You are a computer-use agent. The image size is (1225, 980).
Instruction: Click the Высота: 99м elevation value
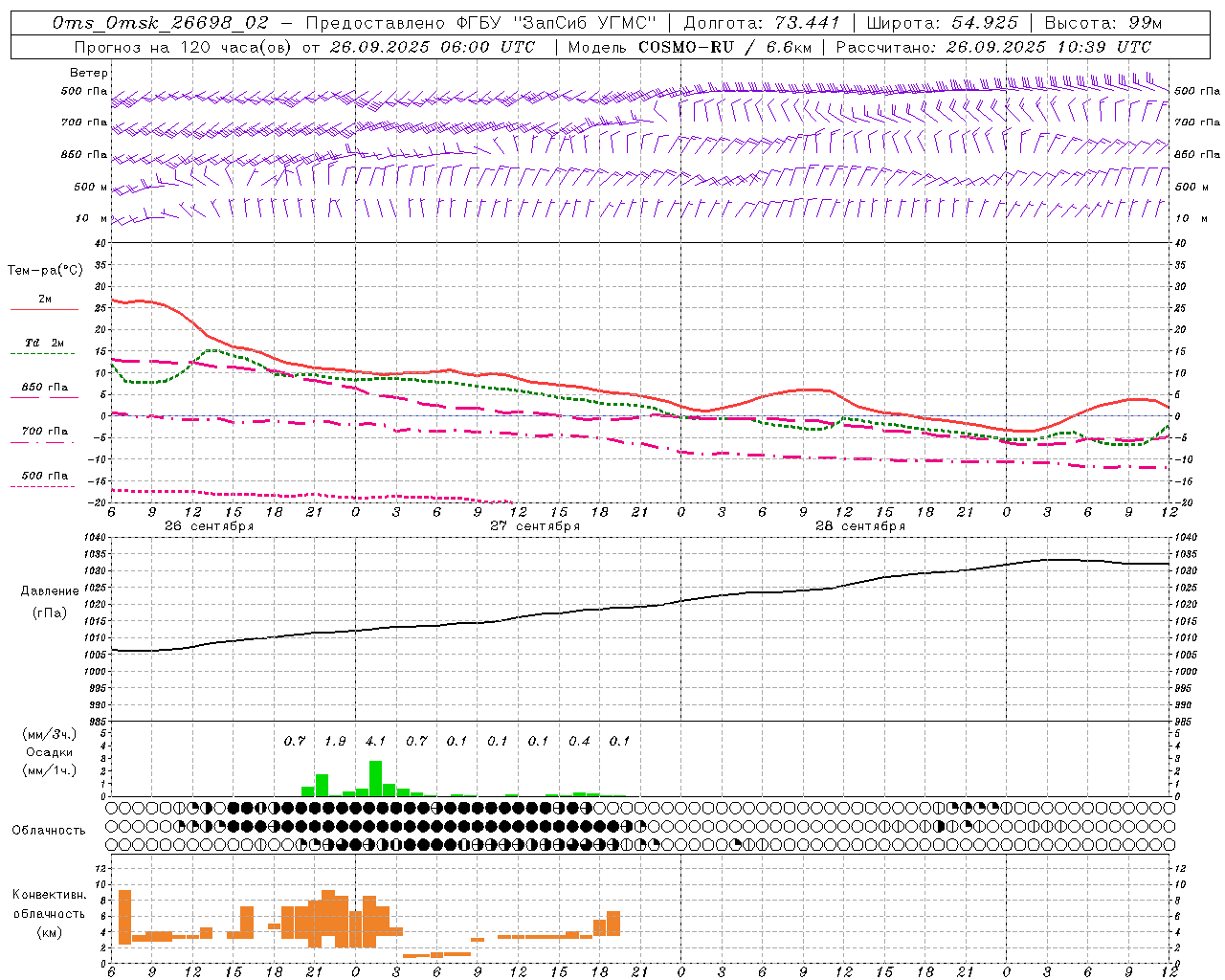(1103, 23)
